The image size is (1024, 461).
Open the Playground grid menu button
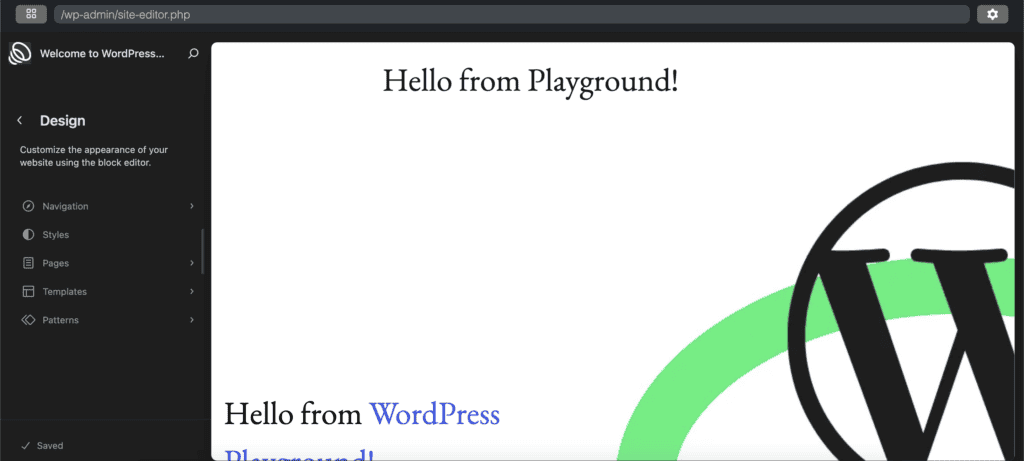point(31,14)
